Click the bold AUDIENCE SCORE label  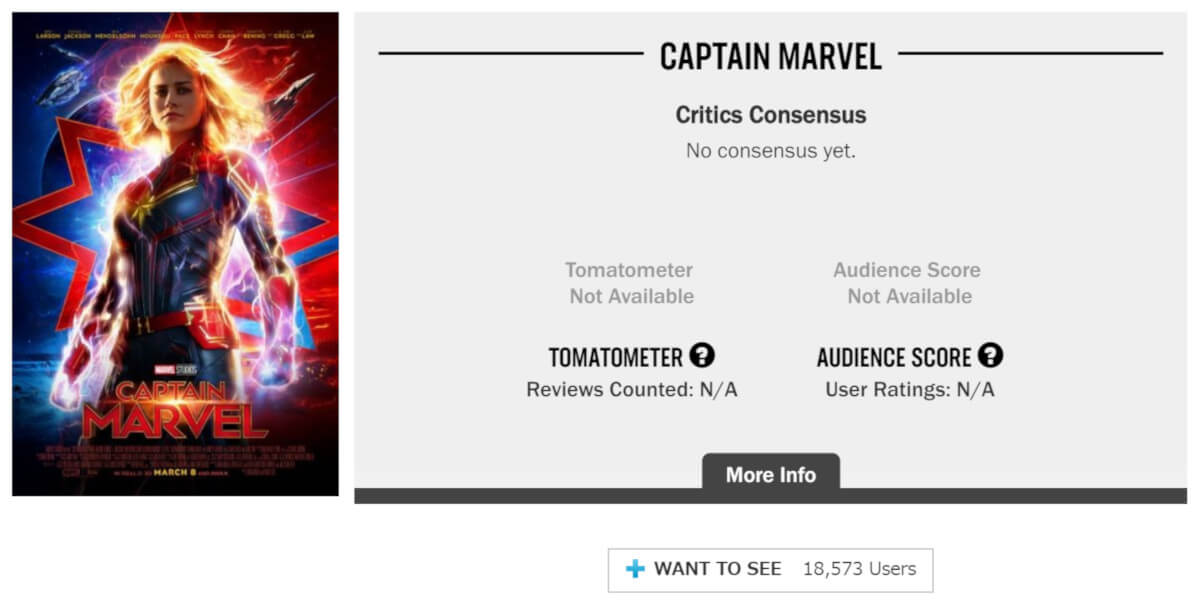click(894, 357)
